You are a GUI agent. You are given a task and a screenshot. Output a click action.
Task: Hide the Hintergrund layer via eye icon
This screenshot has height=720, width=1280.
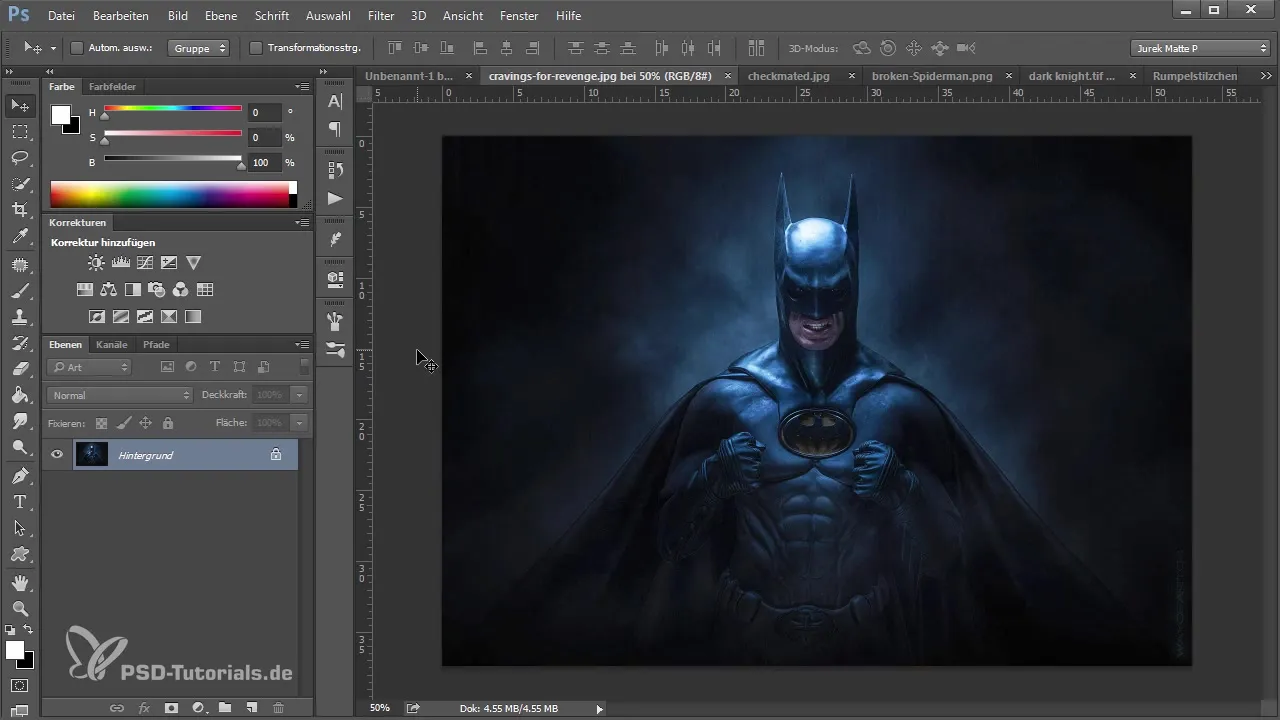pos(57,455)
